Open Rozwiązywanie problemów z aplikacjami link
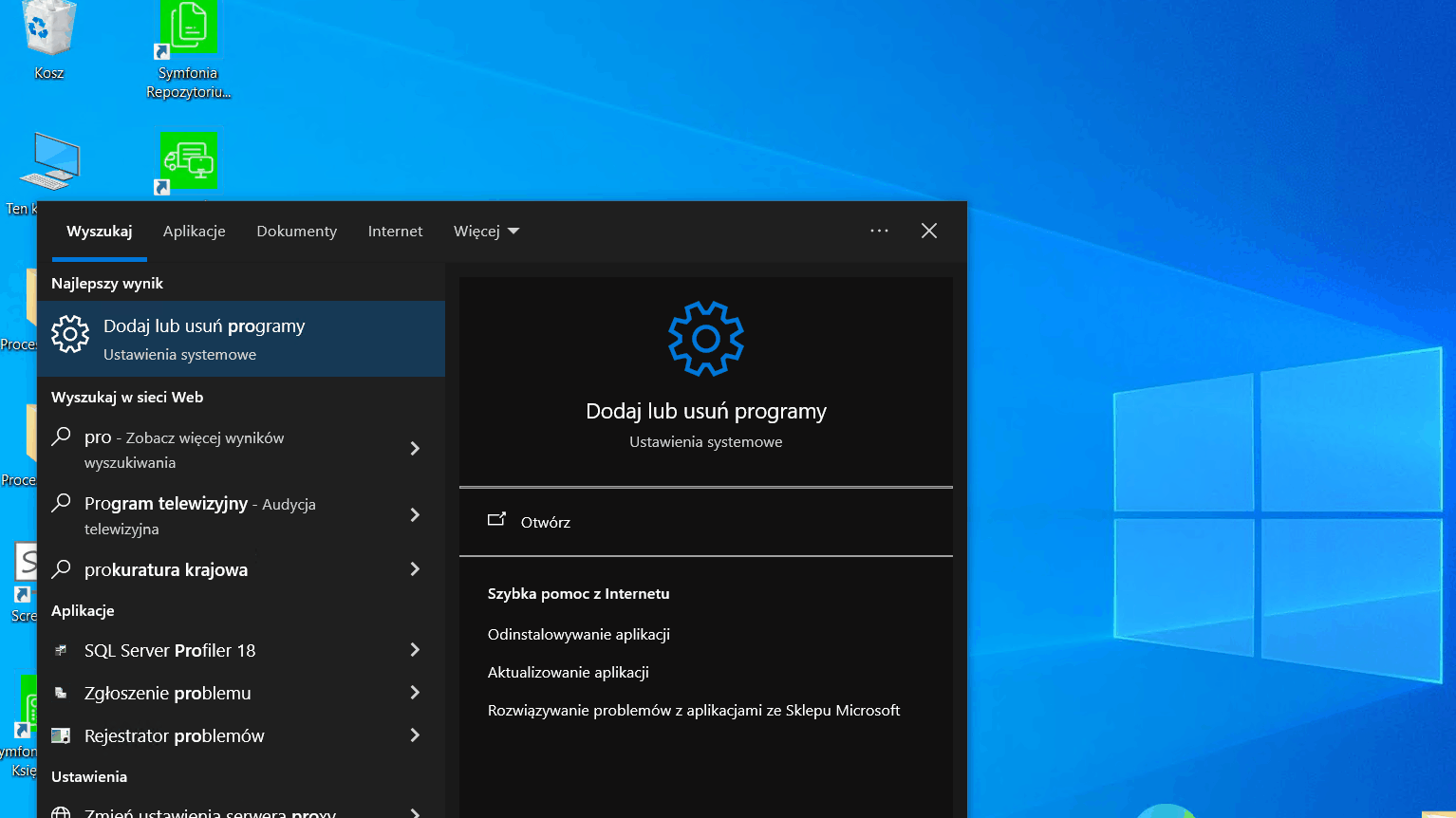Screen dimensions: 1456x818 tap(694, 710)
